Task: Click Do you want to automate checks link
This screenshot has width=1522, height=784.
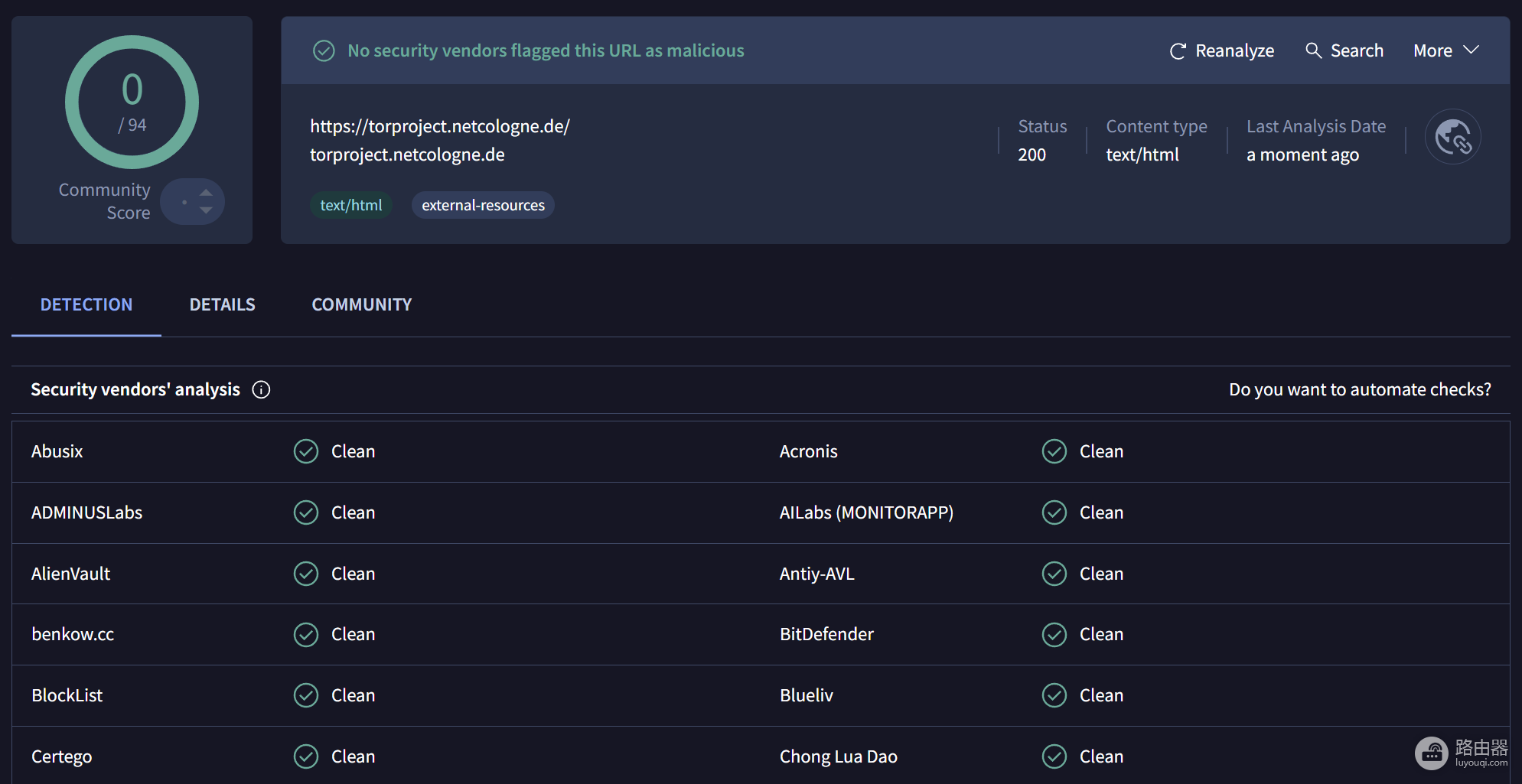Action: 1360,389
